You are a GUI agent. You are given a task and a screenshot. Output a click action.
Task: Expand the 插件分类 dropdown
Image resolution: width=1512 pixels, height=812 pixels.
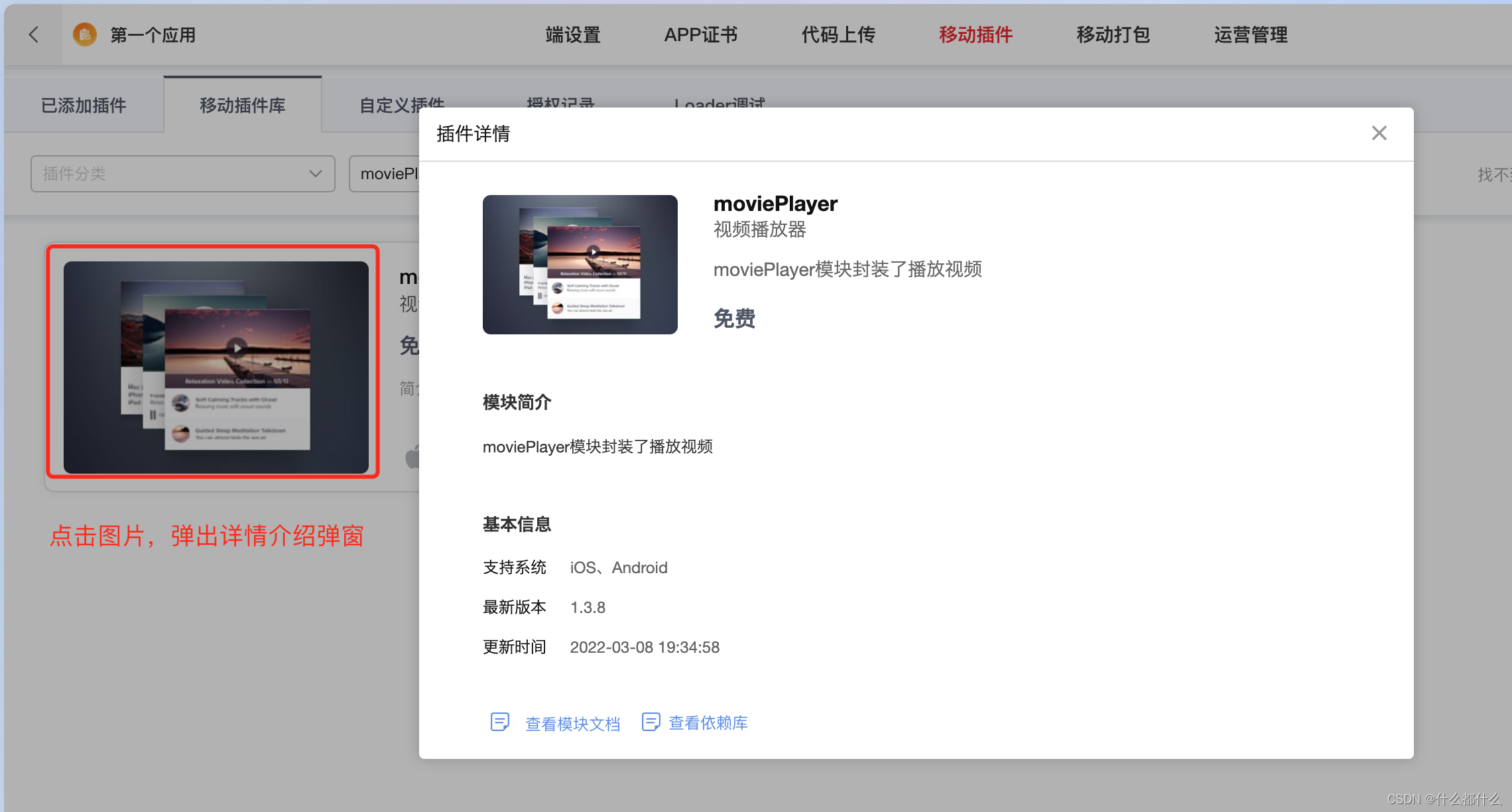click(x=182, y=174)
